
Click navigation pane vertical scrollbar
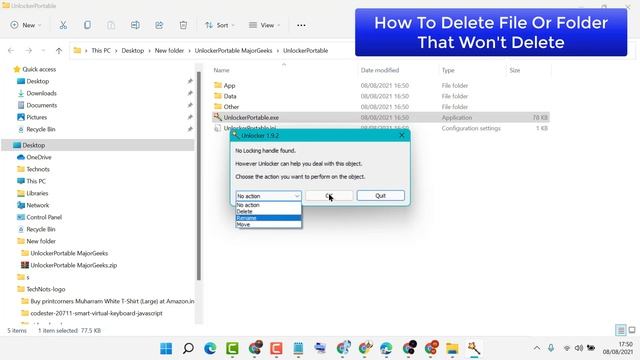(199, 176)
